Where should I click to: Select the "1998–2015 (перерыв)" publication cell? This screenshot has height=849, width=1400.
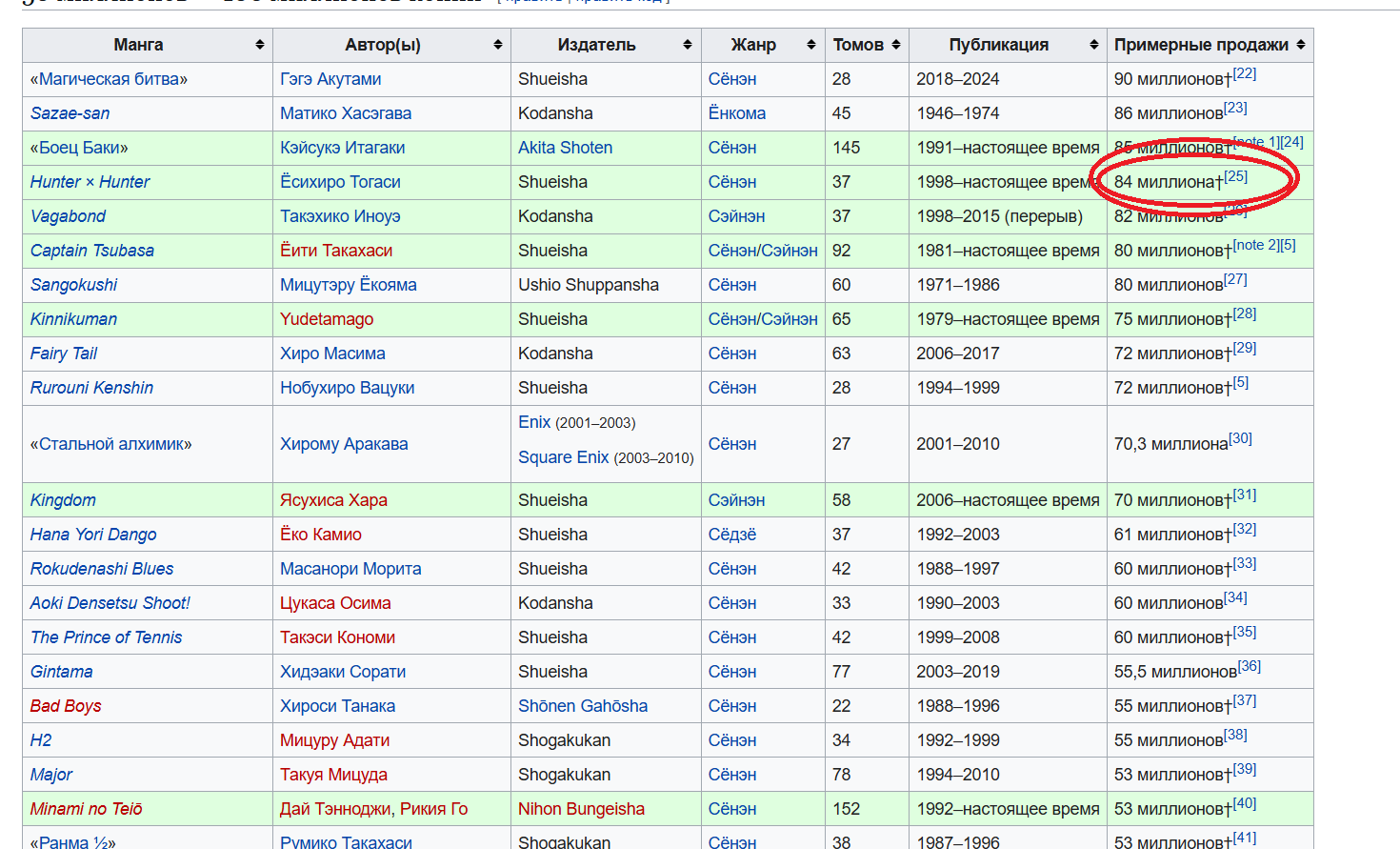pos(1000,216)
